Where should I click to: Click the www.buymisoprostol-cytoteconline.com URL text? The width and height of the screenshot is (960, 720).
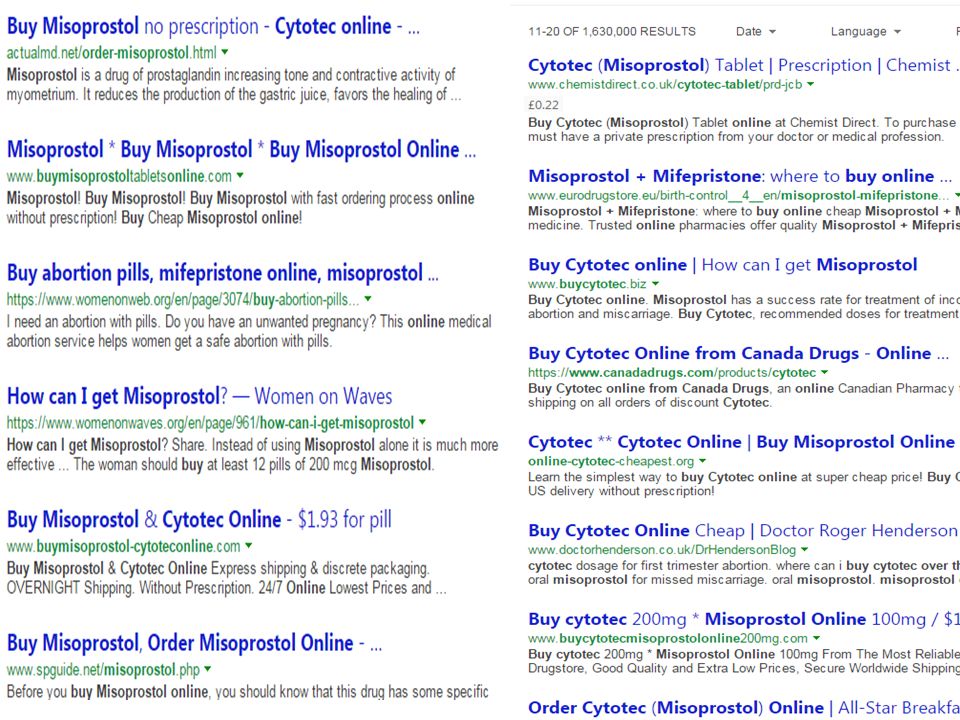(124, 546)
